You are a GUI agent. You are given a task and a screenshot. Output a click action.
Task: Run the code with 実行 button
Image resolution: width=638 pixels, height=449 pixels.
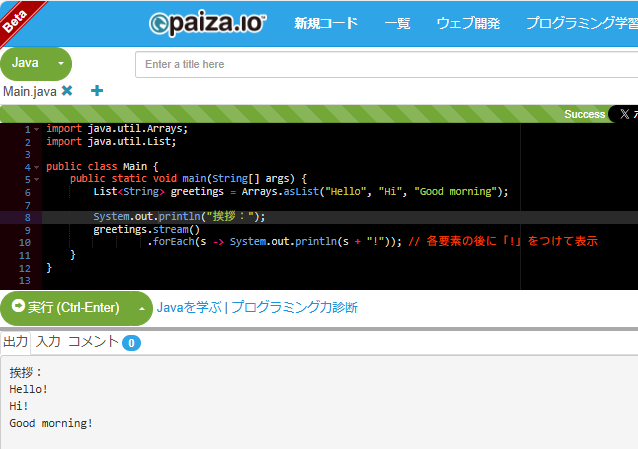pyautogui.click(x=66, y=308)
